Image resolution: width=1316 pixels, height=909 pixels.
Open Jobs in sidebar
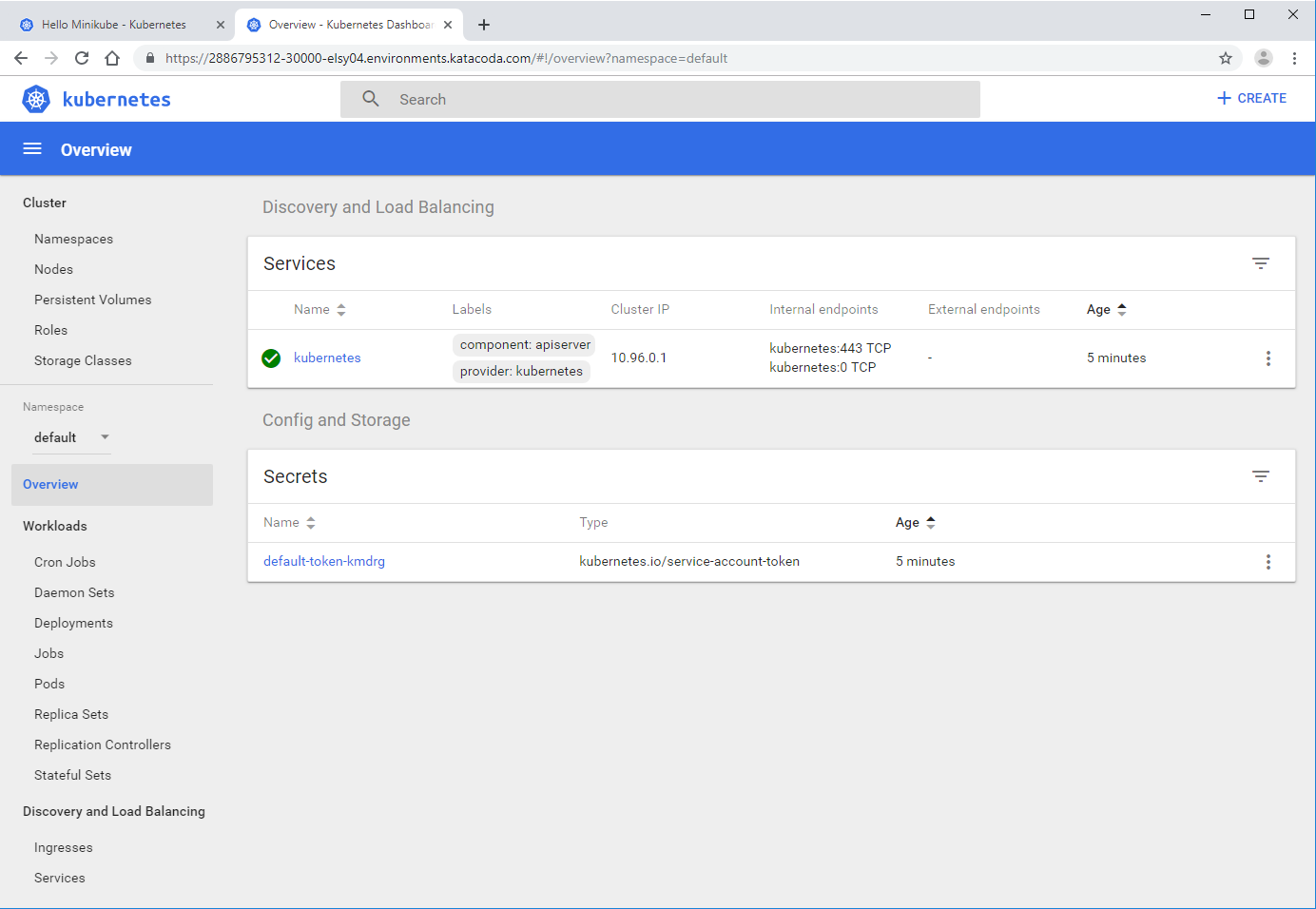click(x=48, y=653)
